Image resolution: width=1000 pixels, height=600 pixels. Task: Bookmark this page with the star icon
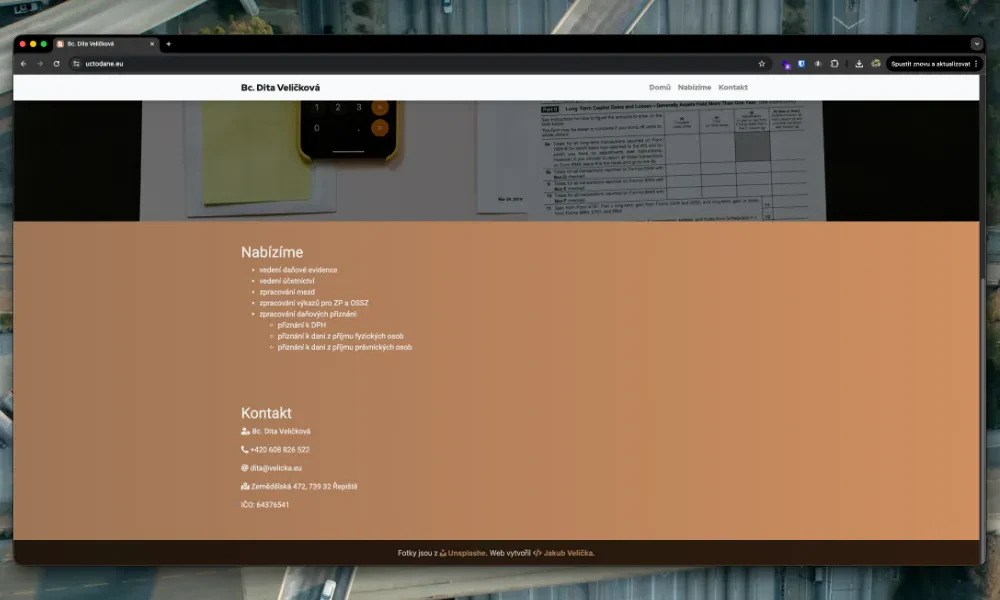point(762,64)
